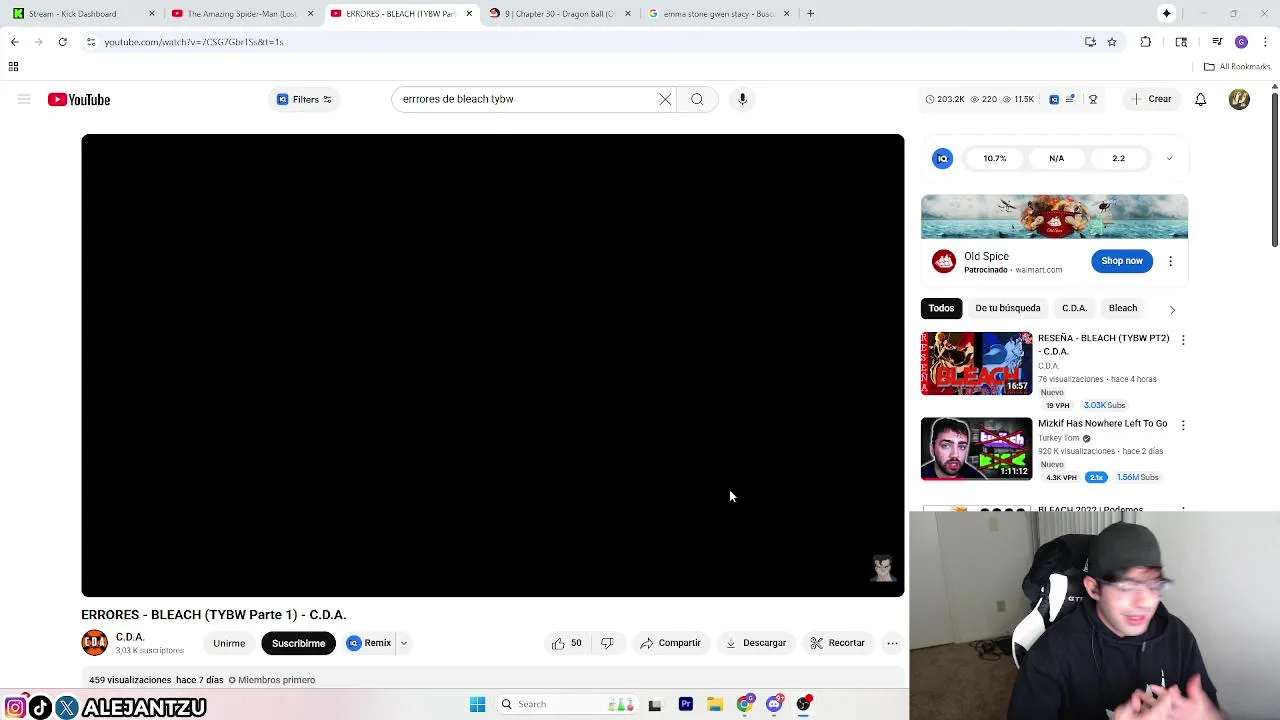1280x720 pixels.
Task: Click the black video player area
Action: pyautogui.click(x=492, y=365)
